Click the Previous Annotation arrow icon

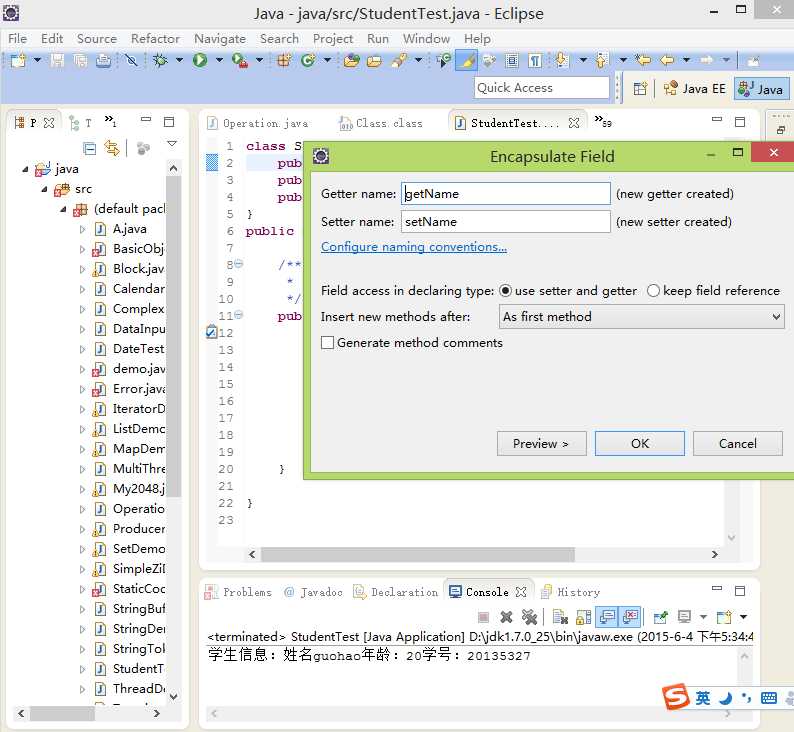601,61
